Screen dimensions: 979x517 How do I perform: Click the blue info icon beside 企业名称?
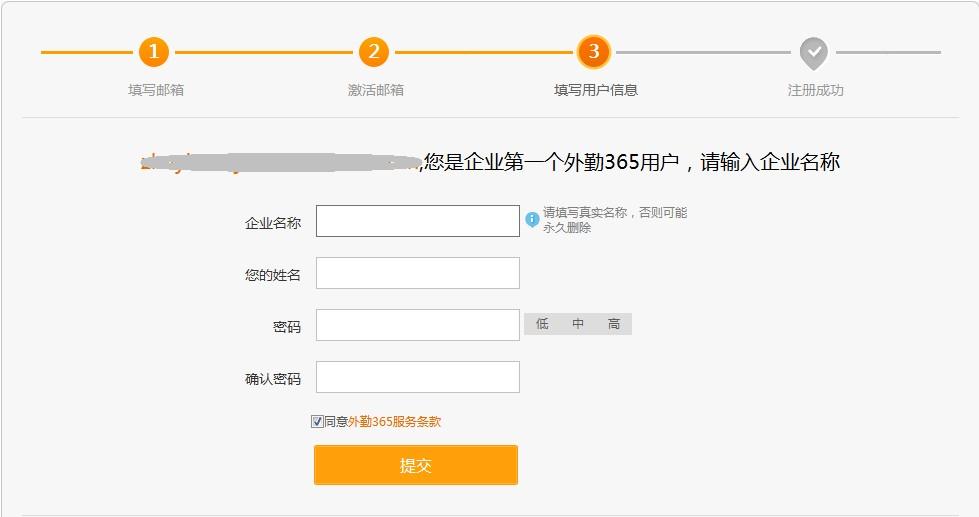pos(532,219)
